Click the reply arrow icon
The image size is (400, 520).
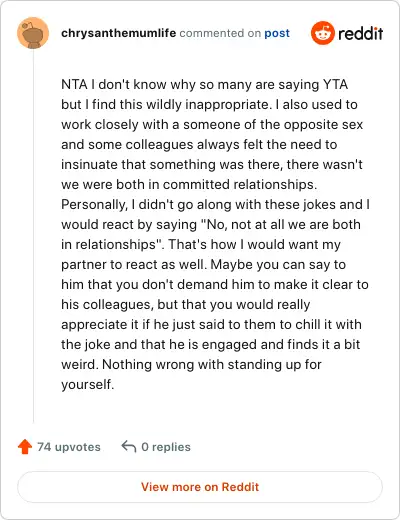129,447
